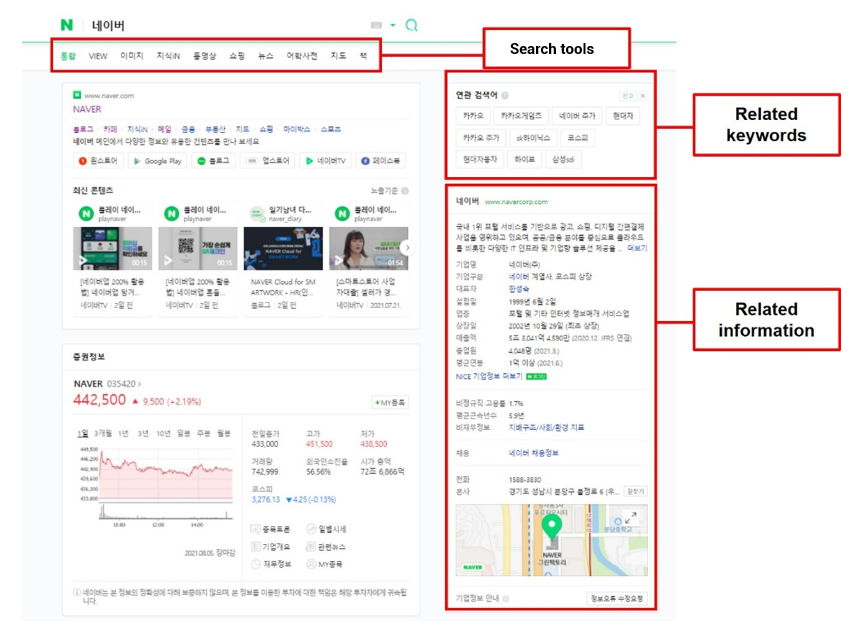Select the 1일 chart period

(x=82, y=434)
